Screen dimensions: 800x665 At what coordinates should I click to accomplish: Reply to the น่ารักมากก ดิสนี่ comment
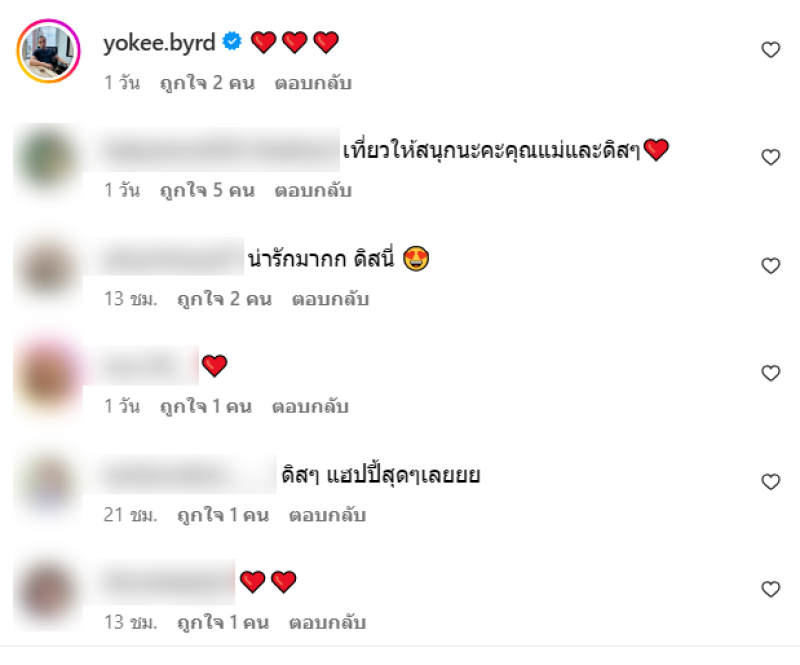[330, 300]
